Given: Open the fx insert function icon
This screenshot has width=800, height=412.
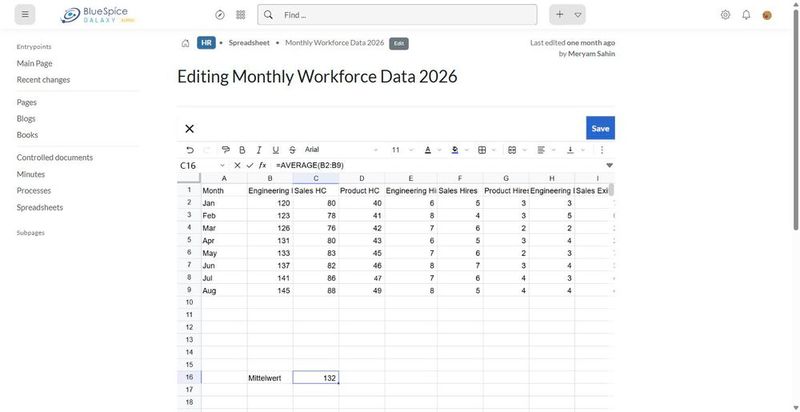Looking at the screenshot, I should coord(262,166).
